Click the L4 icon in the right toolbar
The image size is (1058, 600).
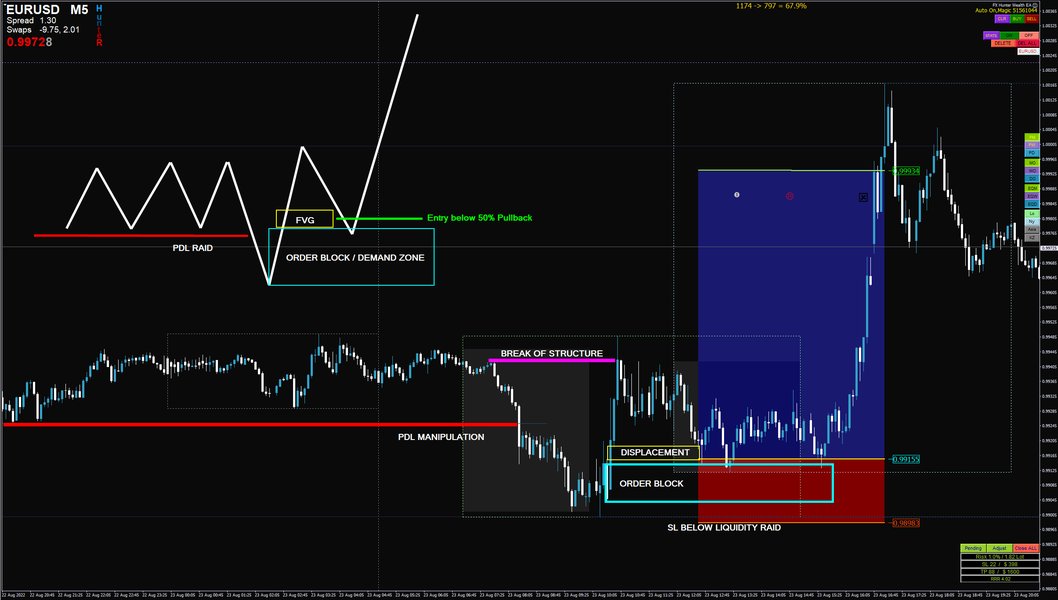[1033, 214]
